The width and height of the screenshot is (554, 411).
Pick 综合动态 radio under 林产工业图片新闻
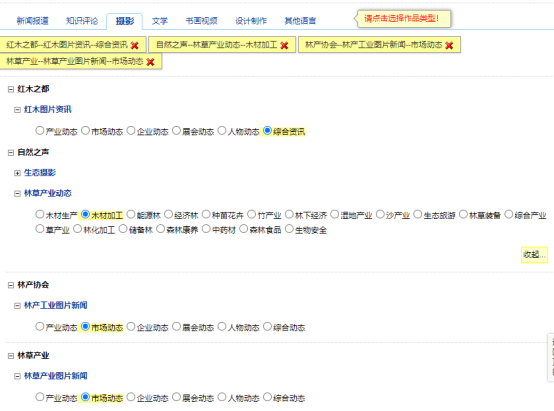(x=267, y=326)
